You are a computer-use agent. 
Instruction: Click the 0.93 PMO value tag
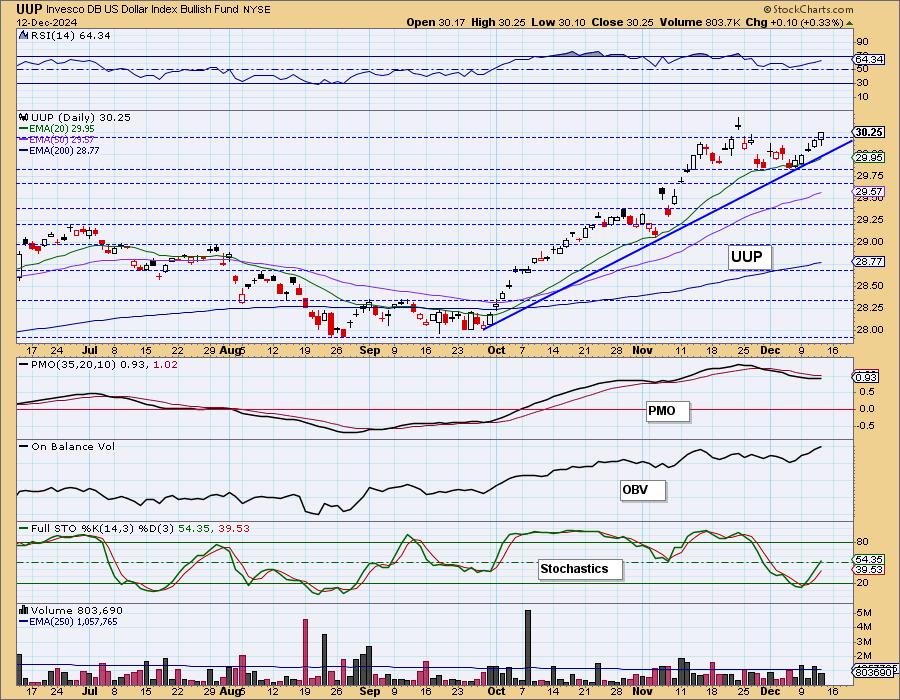pyautogui.click(x=866, y=377)
